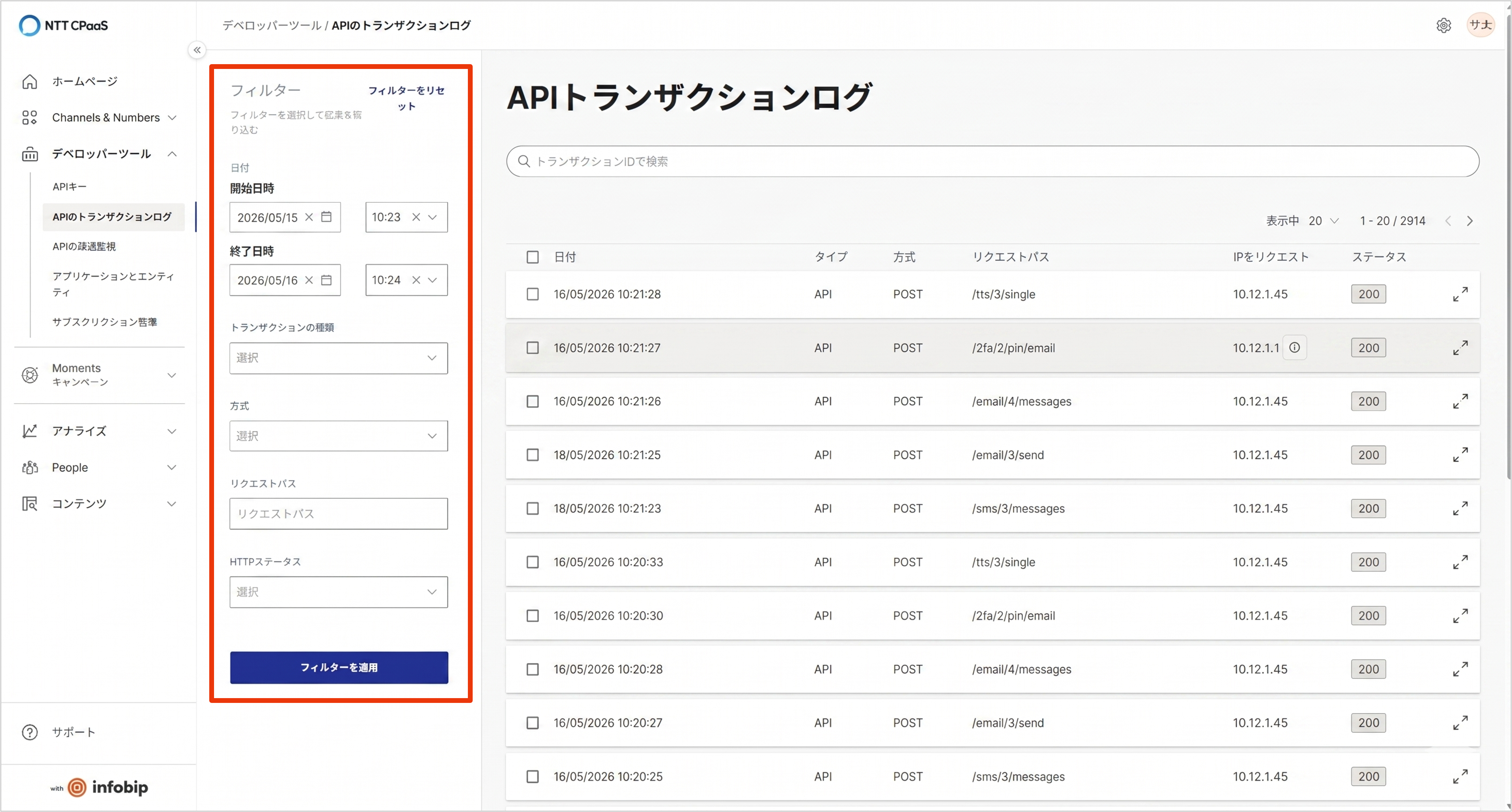Image resolution: width=1512 pixels, height=812 pixels.
Task: Click the Channels & Numbers grid icon
Action: (29, 117)
